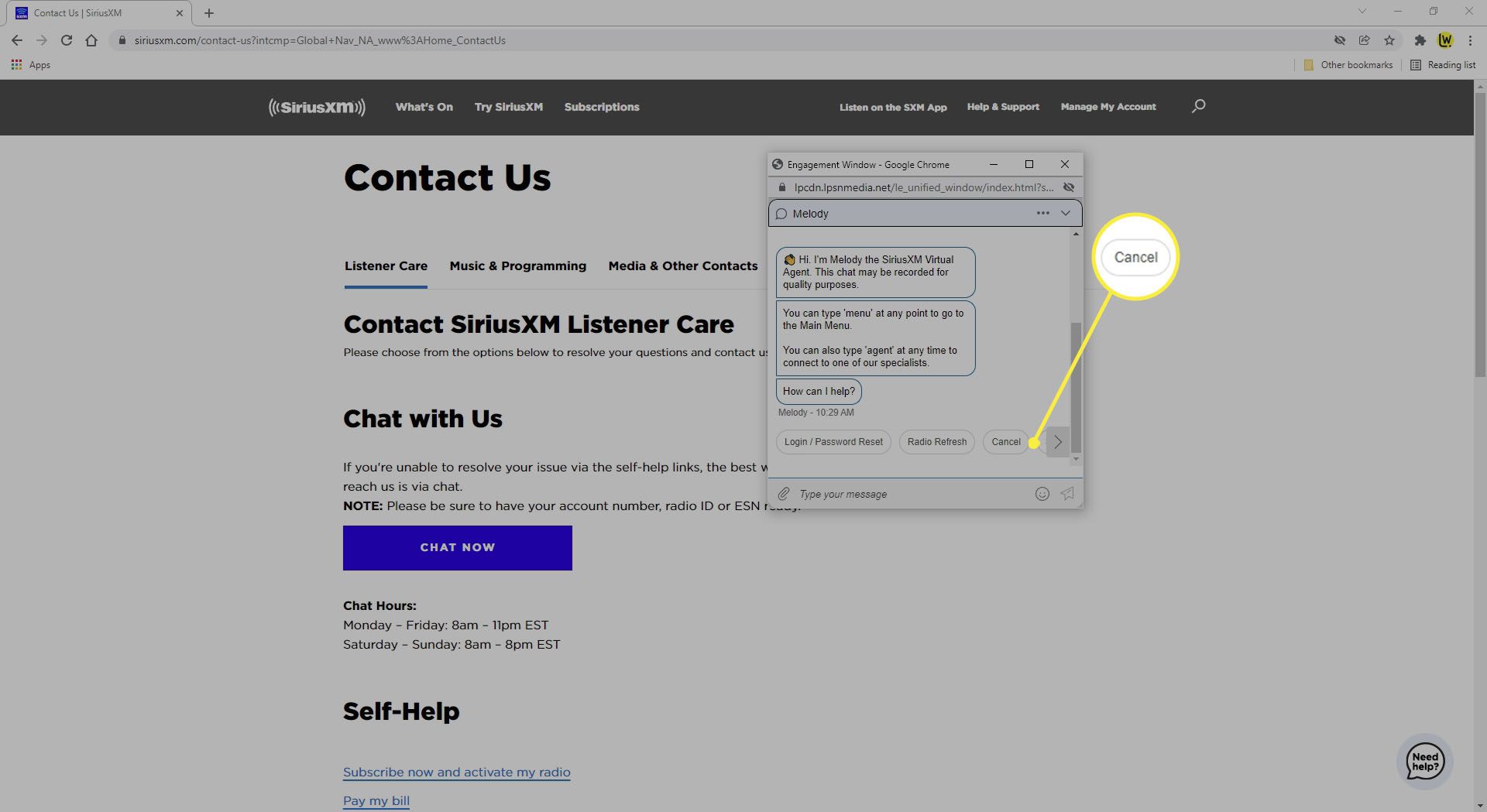
Task: Click the Type your message field
Action: [912, 494]
